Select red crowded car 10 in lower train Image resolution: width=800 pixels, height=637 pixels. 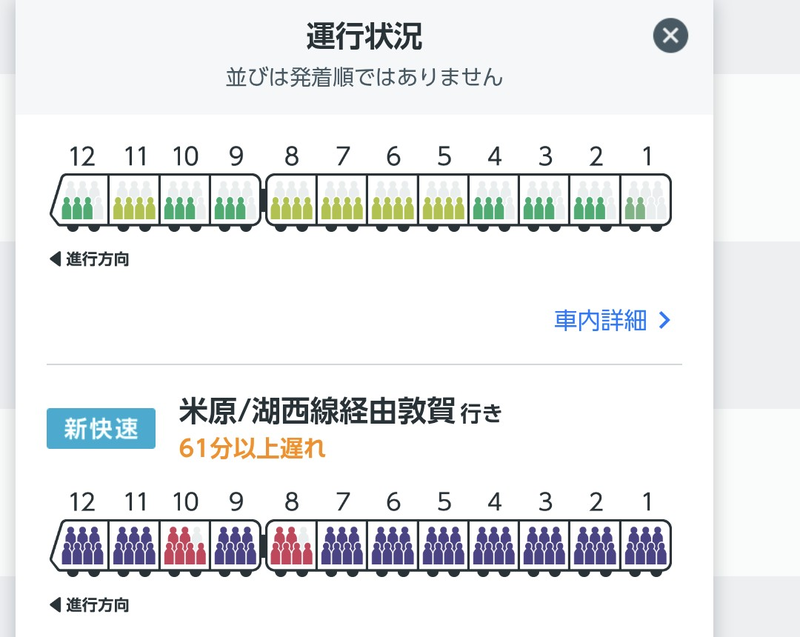pyautogui.click(x=185, y=545)
